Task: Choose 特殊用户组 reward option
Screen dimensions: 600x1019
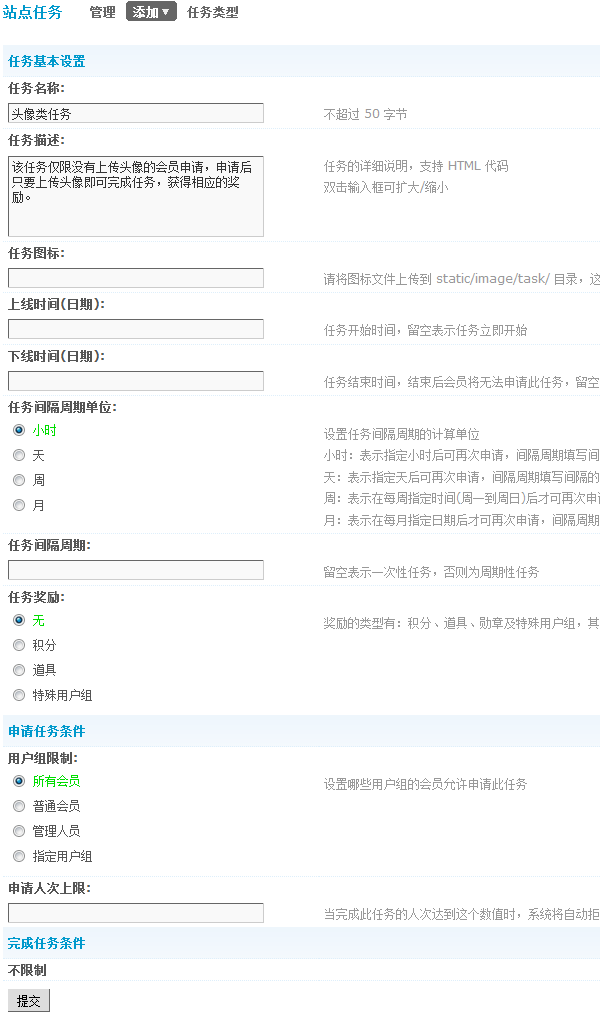Action: pyautogui.click(x=19, y=695)
